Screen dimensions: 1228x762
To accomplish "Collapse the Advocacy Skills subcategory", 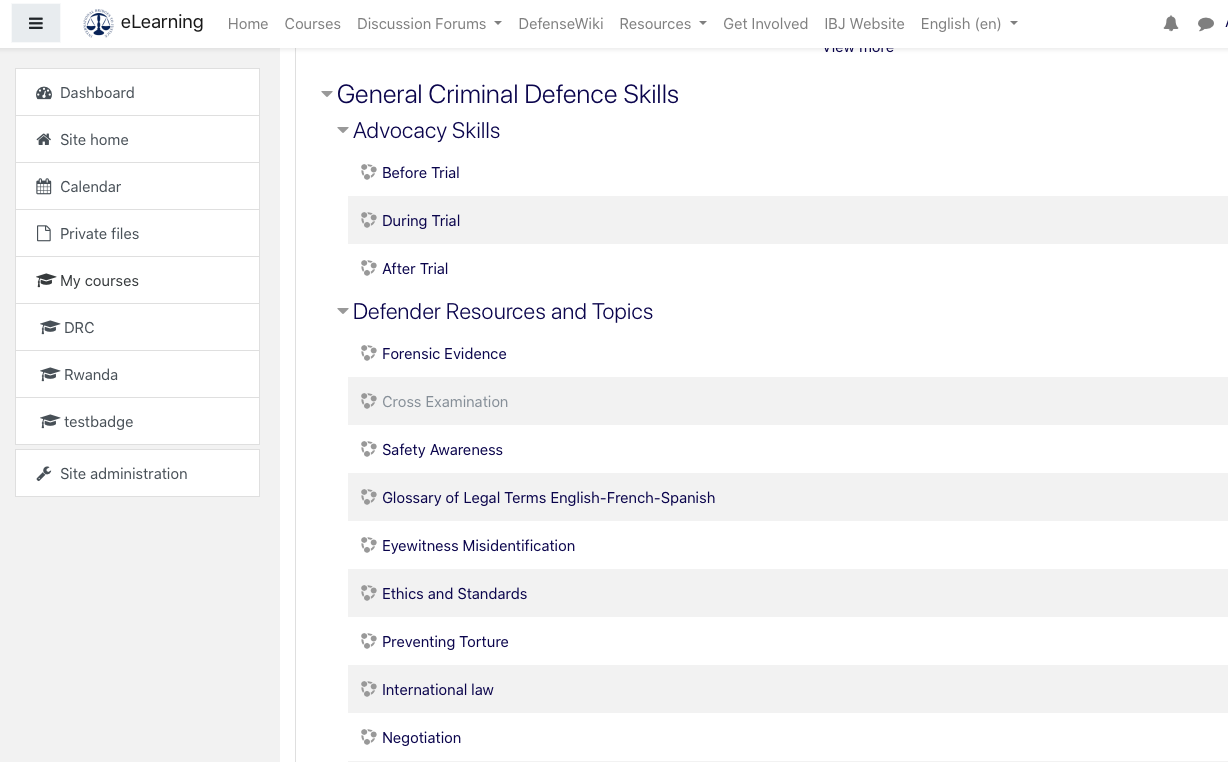I will tap(343, 131).
